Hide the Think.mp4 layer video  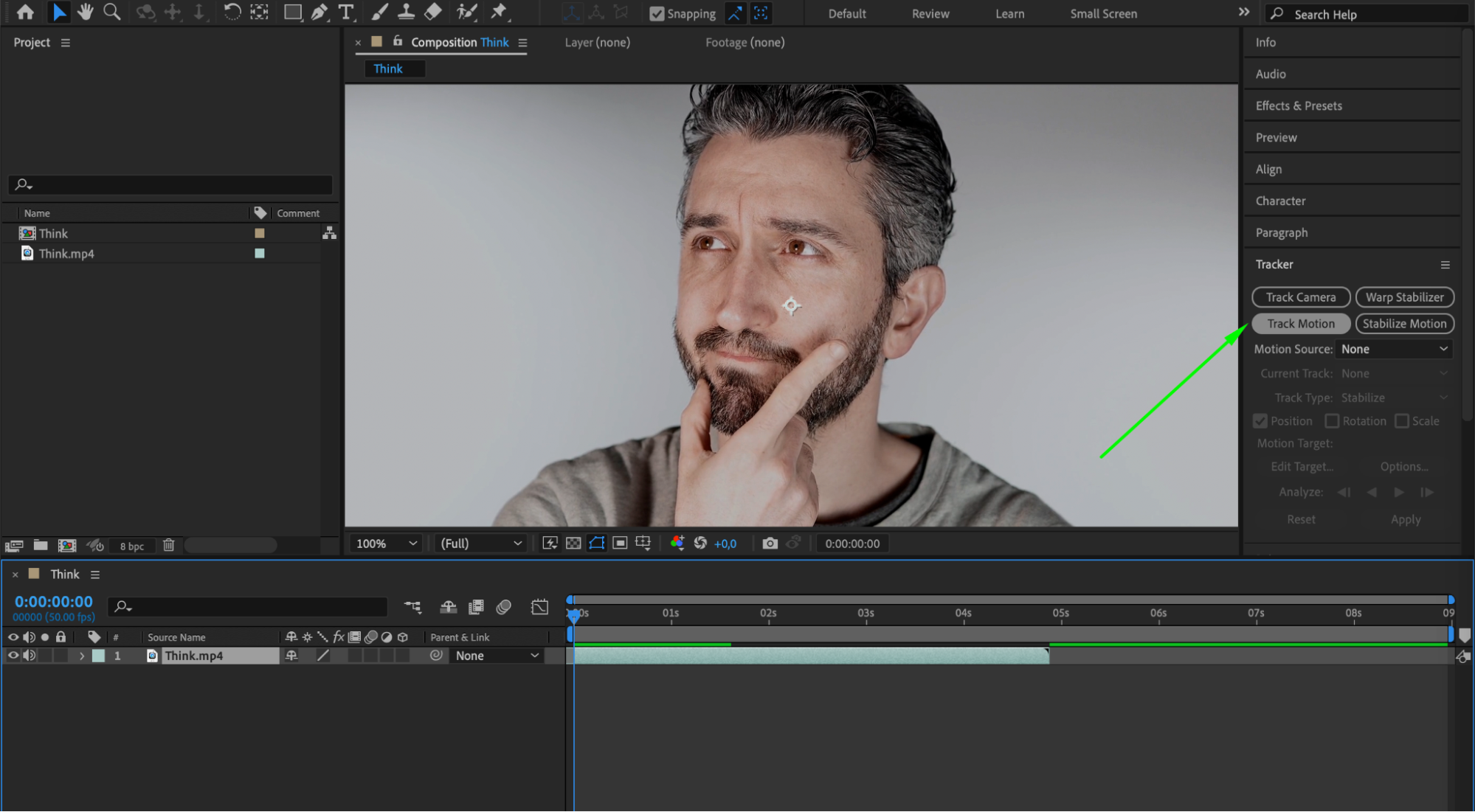tap(13, 656)
